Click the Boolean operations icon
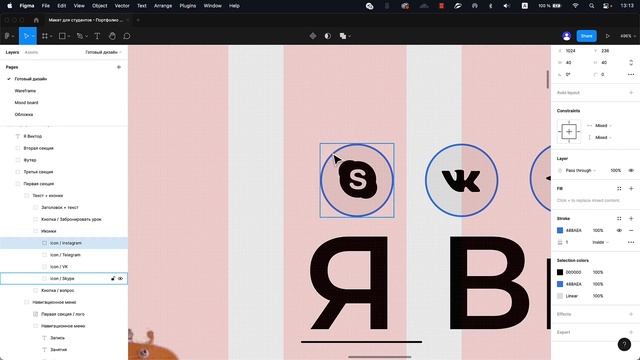 pyautogui.click(x=342, y=36)
